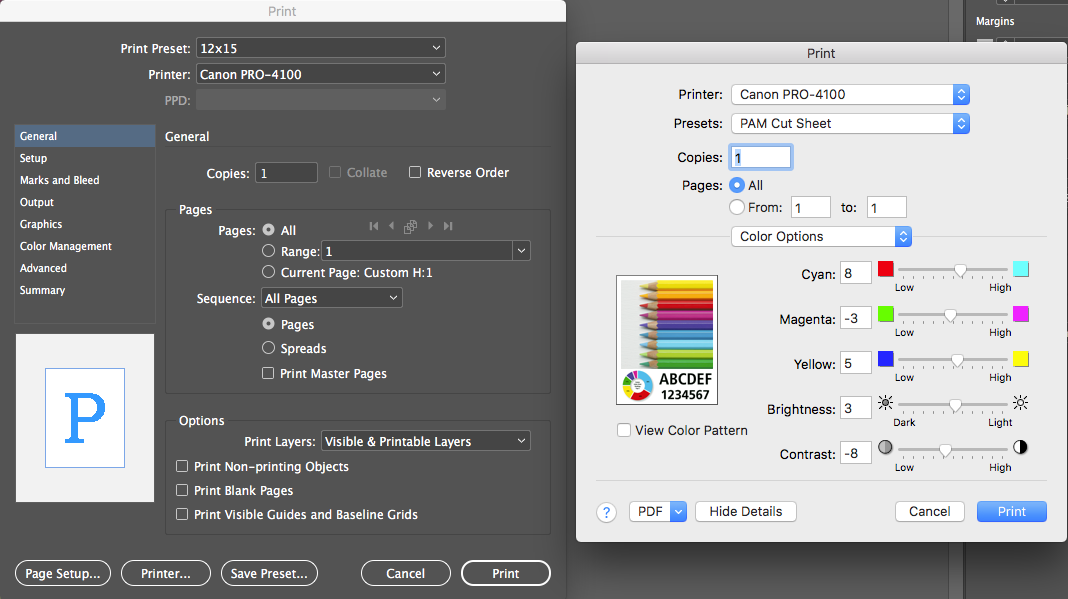Screen dimensions: 1068x599
Task: Click the previous page arrow
Action: (392, 226)
